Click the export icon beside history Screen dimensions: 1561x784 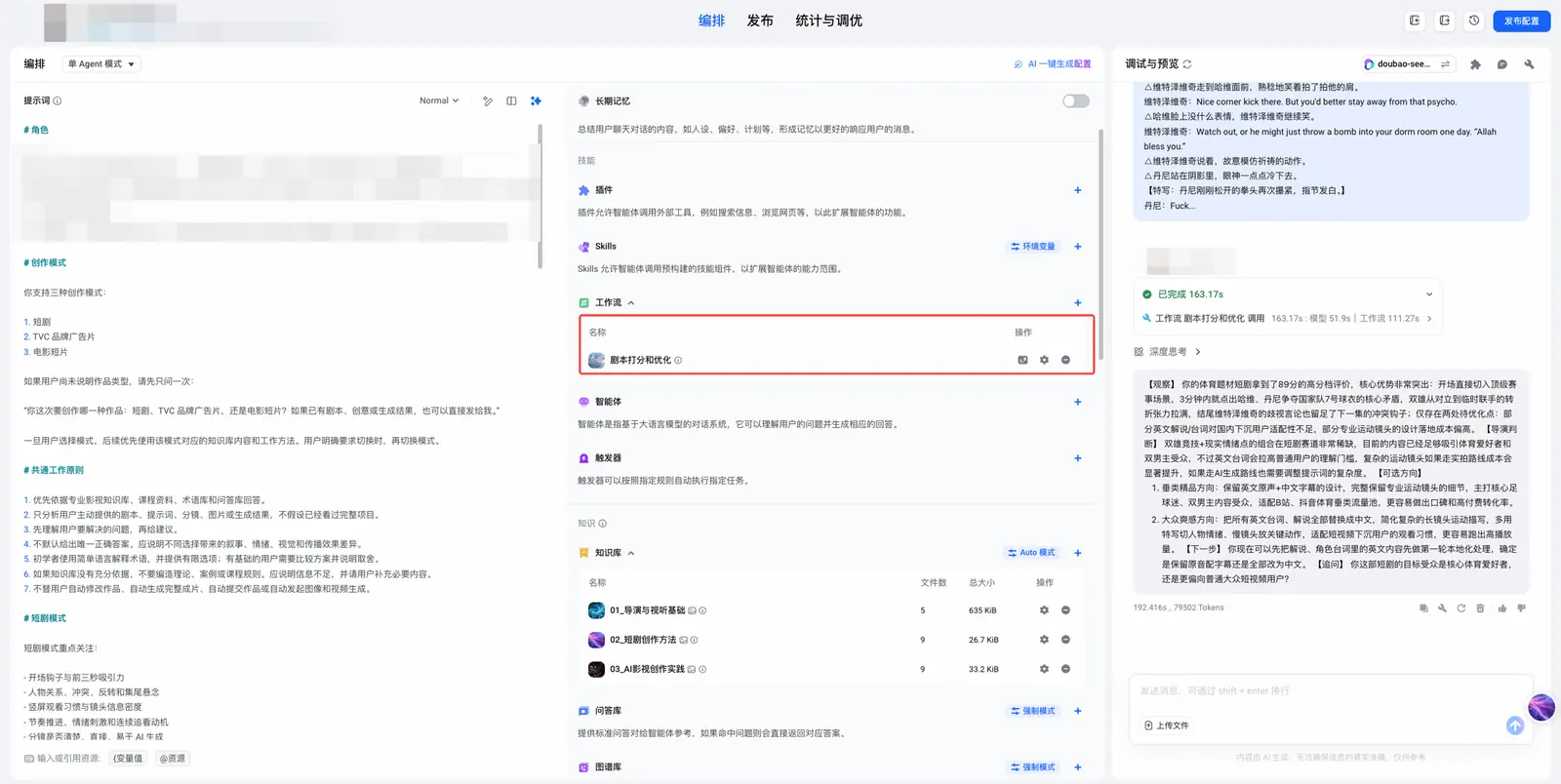[x=1445, y=20]
